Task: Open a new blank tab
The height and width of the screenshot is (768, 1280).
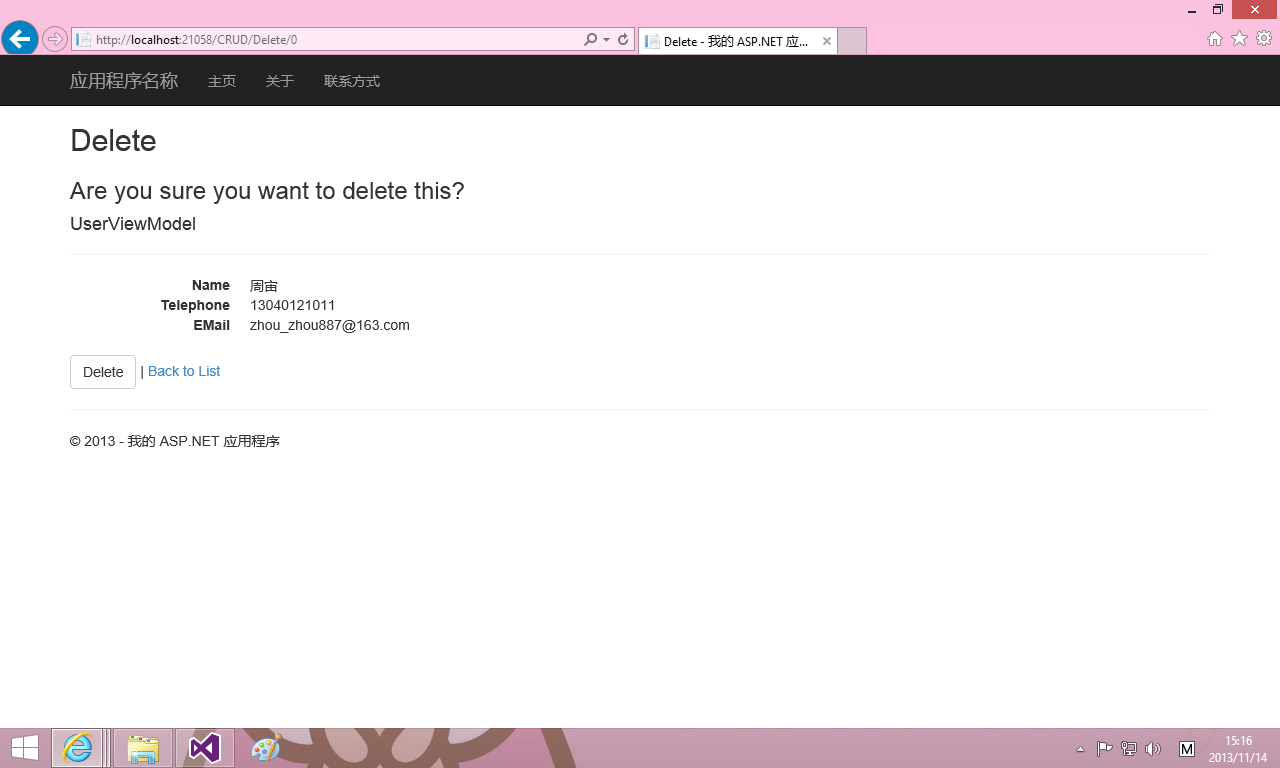Action: point(851,41)
